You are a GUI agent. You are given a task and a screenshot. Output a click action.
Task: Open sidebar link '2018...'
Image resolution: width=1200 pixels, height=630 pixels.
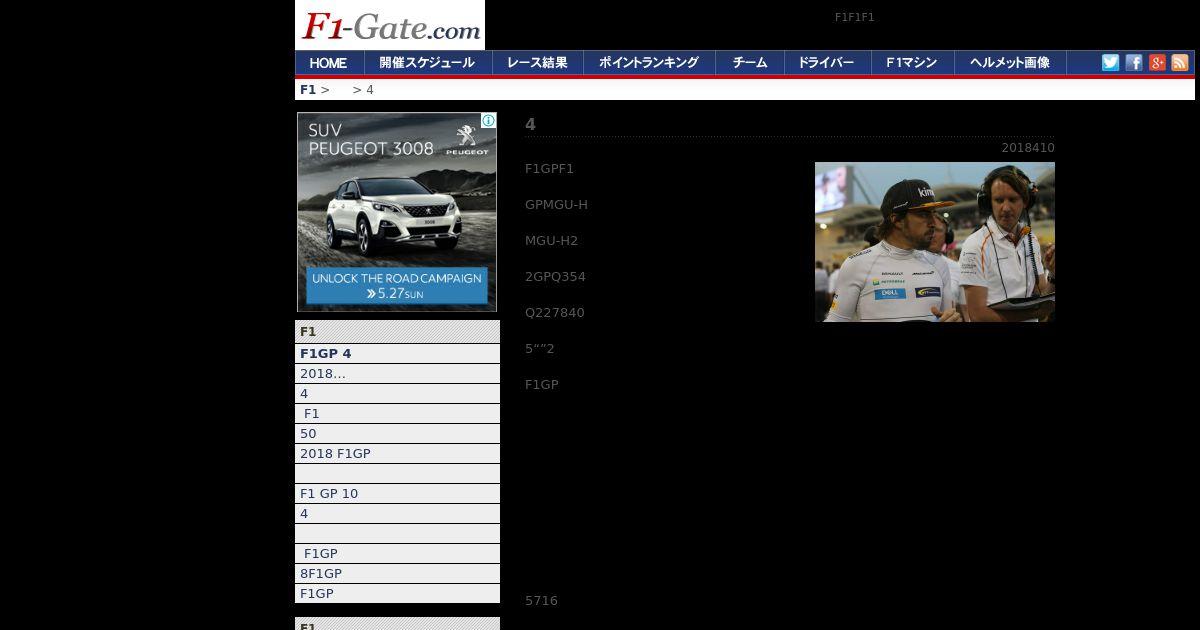[397, 374]
